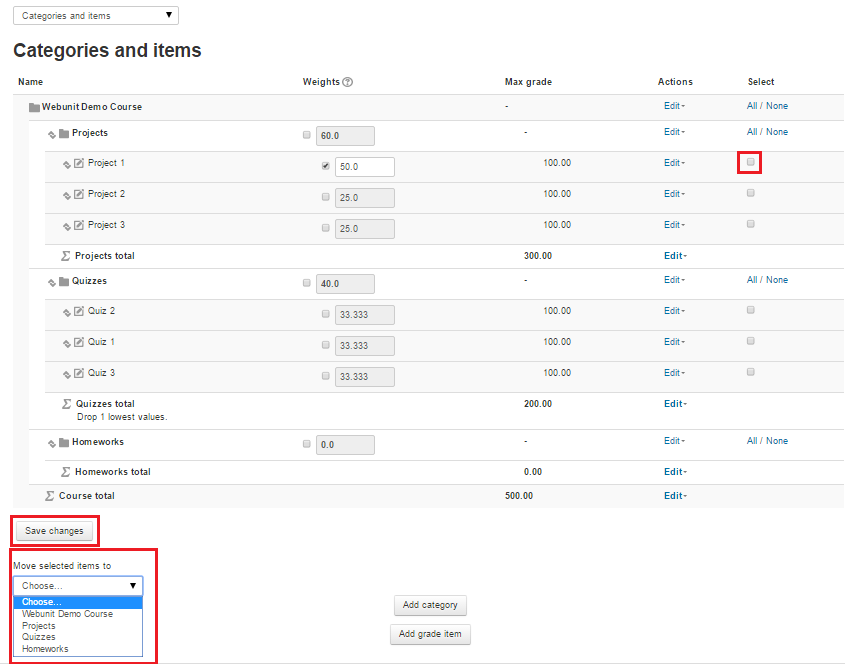Image resolution: width=860 pixels, height=664 pixels.
Task: Select All items link for Projects category
Action: coord(751,132)
